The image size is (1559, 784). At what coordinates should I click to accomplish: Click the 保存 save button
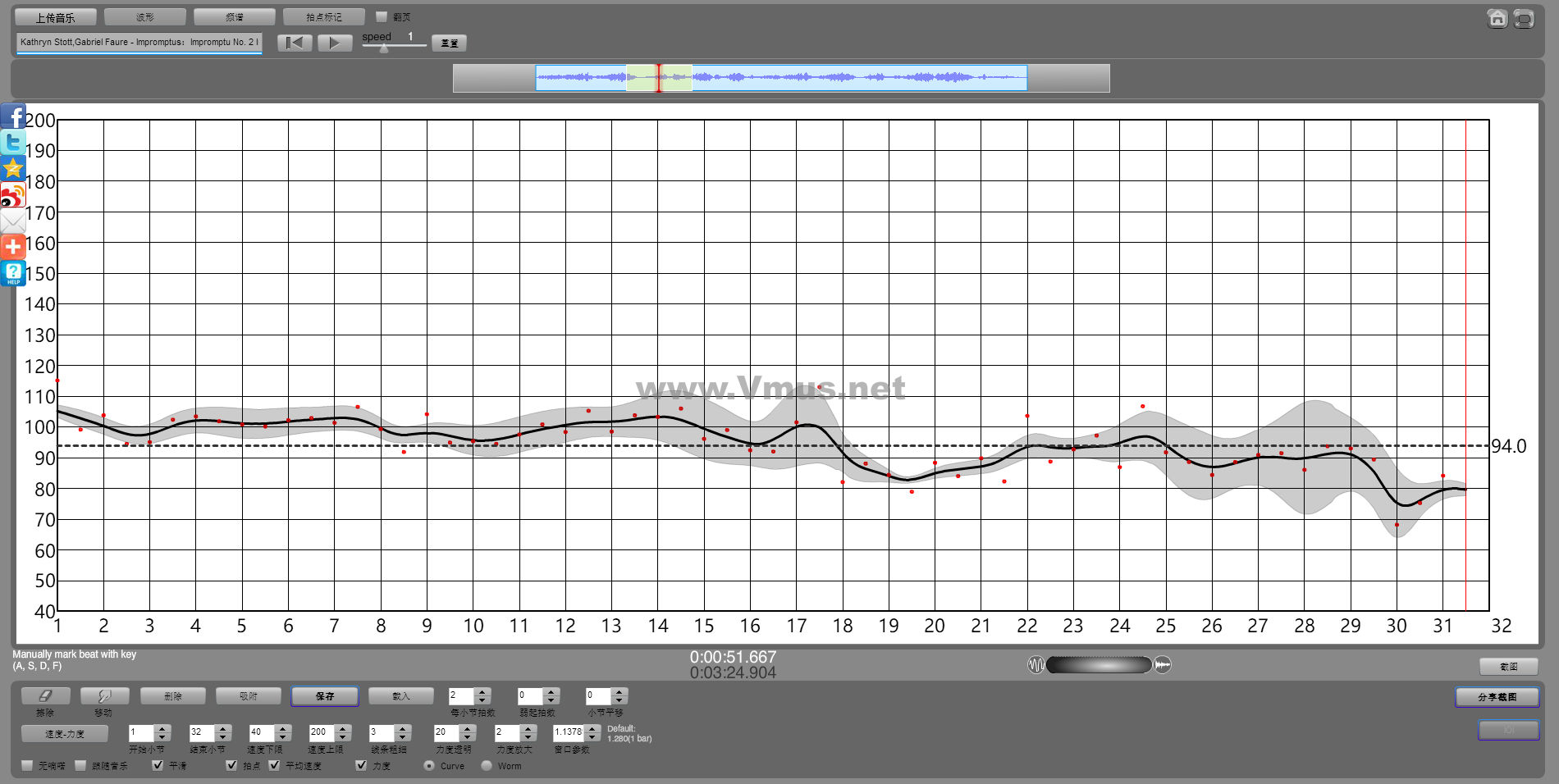click(x=325, y=696)
